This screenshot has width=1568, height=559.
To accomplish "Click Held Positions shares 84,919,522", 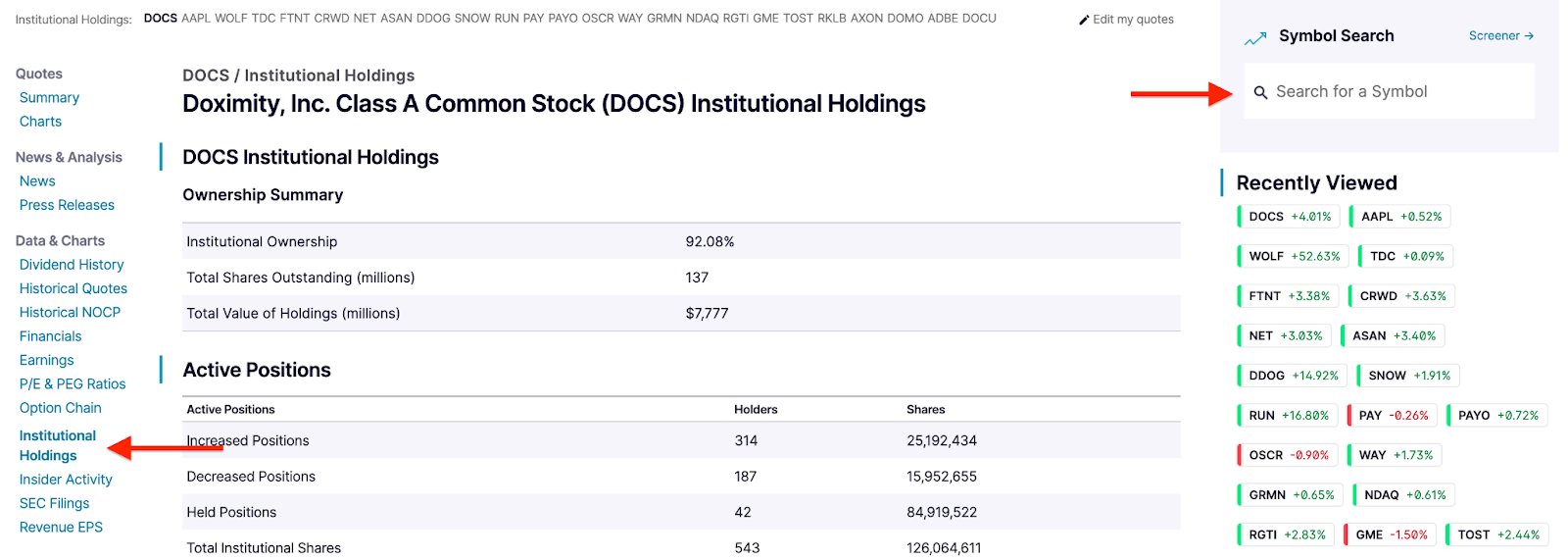I will point(942,513).
